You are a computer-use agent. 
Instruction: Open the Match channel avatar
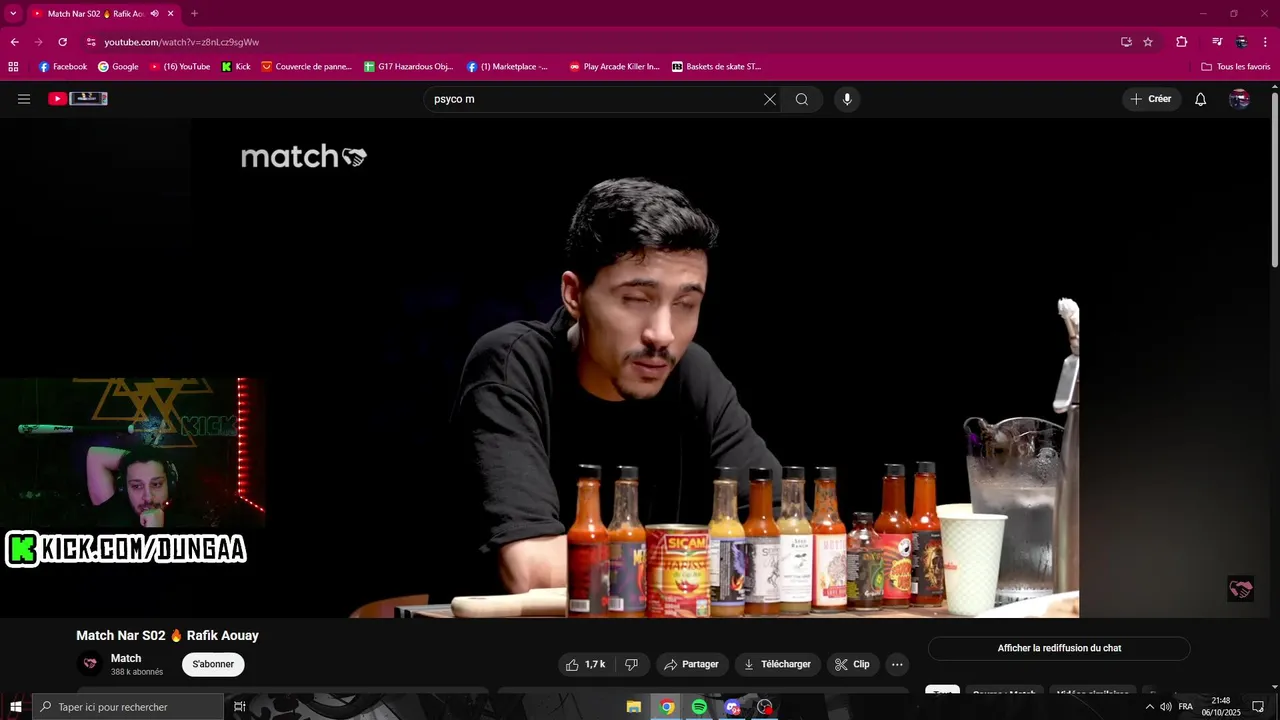[90, 664]
